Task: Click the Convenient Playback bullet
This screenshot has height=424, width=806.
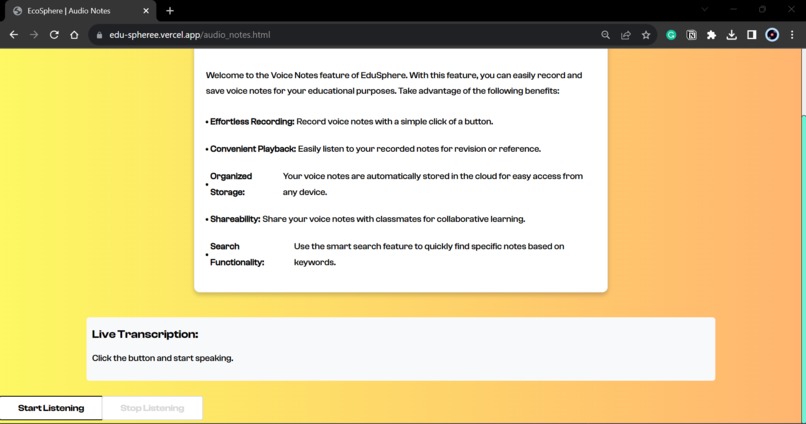Action: coord(373,149)
